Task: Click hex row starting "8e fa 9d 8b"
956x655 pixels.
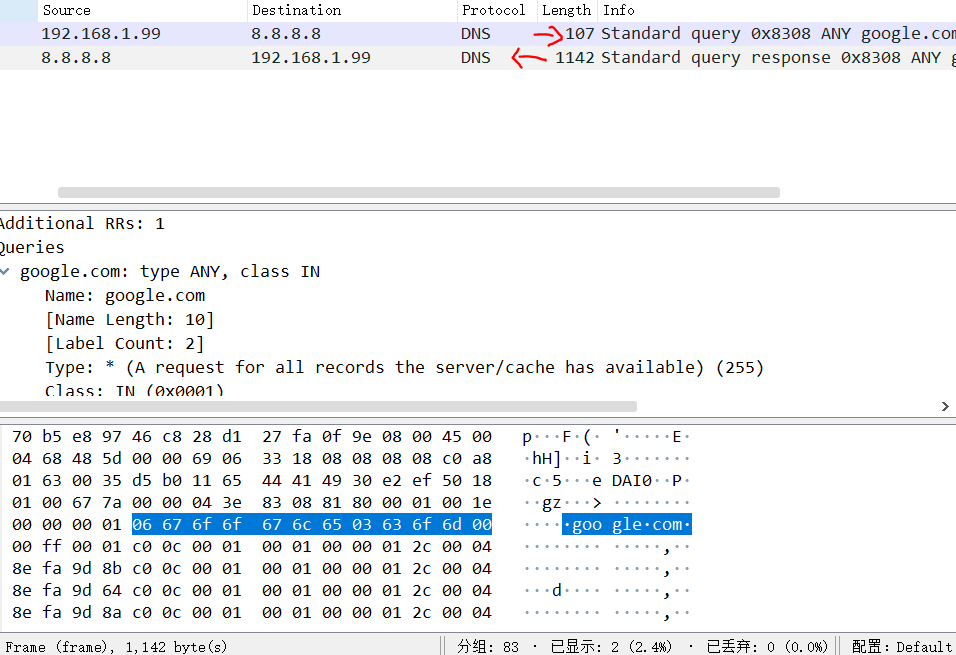Action: click(252, 568)
